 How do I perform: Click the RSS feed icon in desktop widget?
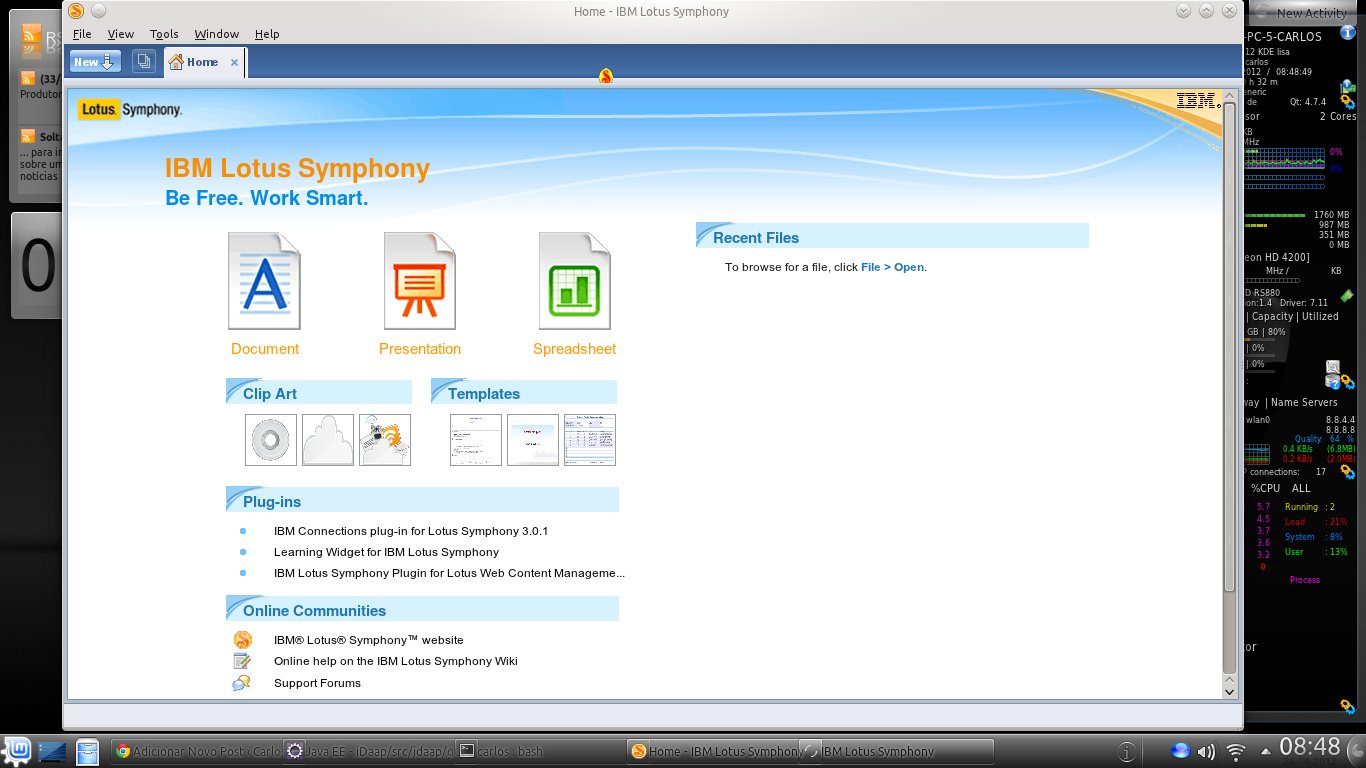(x=32, y=37)
